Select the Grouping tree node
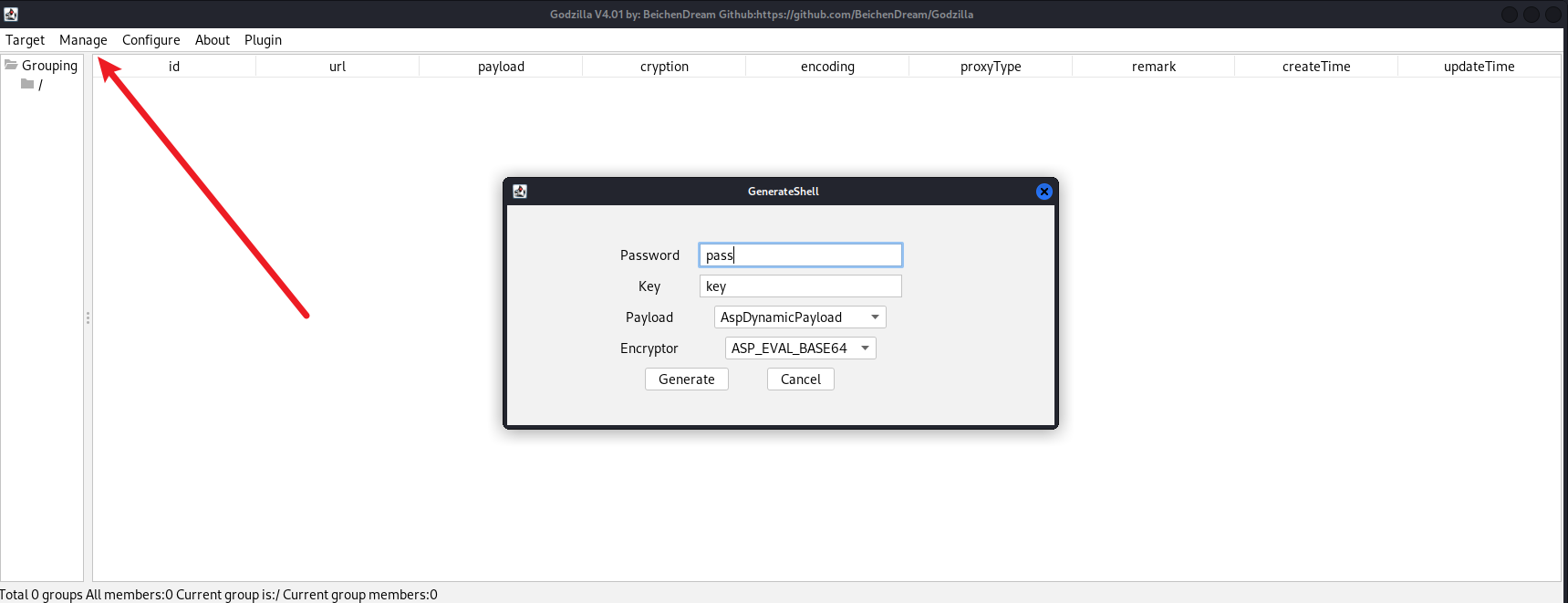Screen dimensions: 1568x603 click(x=49, y=66)
